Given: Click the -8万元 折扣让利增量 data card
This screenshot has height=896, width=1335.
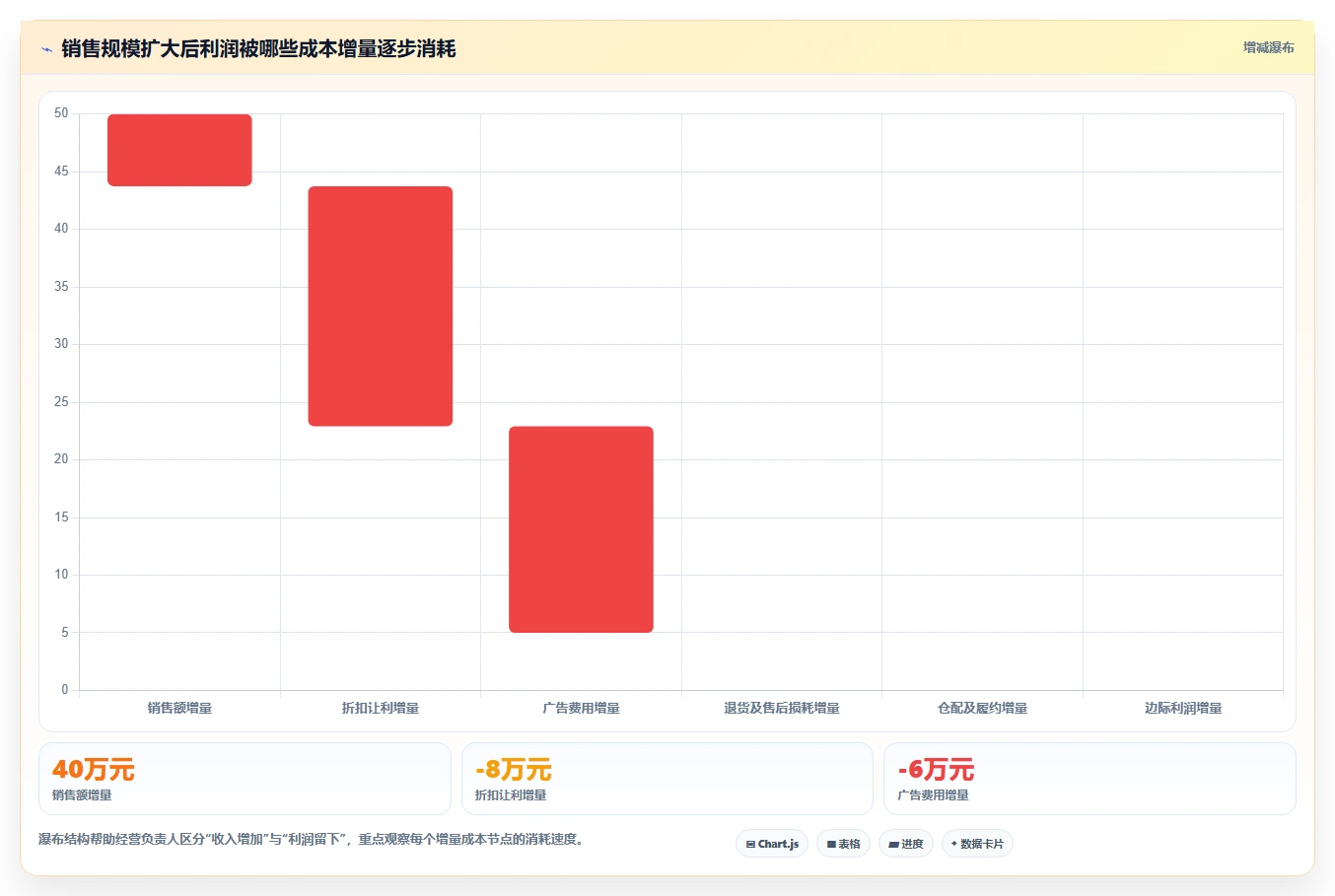Looking at the screenshot, I should tap(667, 779).
